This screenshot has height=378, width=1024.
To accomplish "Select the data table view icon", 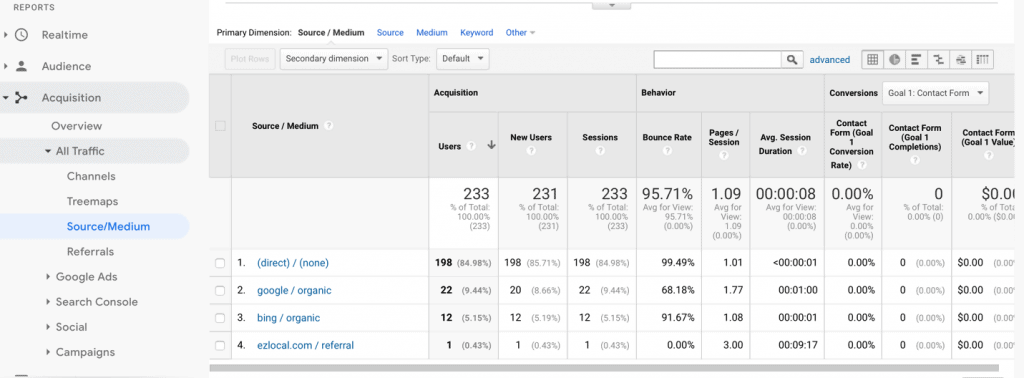I will coord(872,59).
